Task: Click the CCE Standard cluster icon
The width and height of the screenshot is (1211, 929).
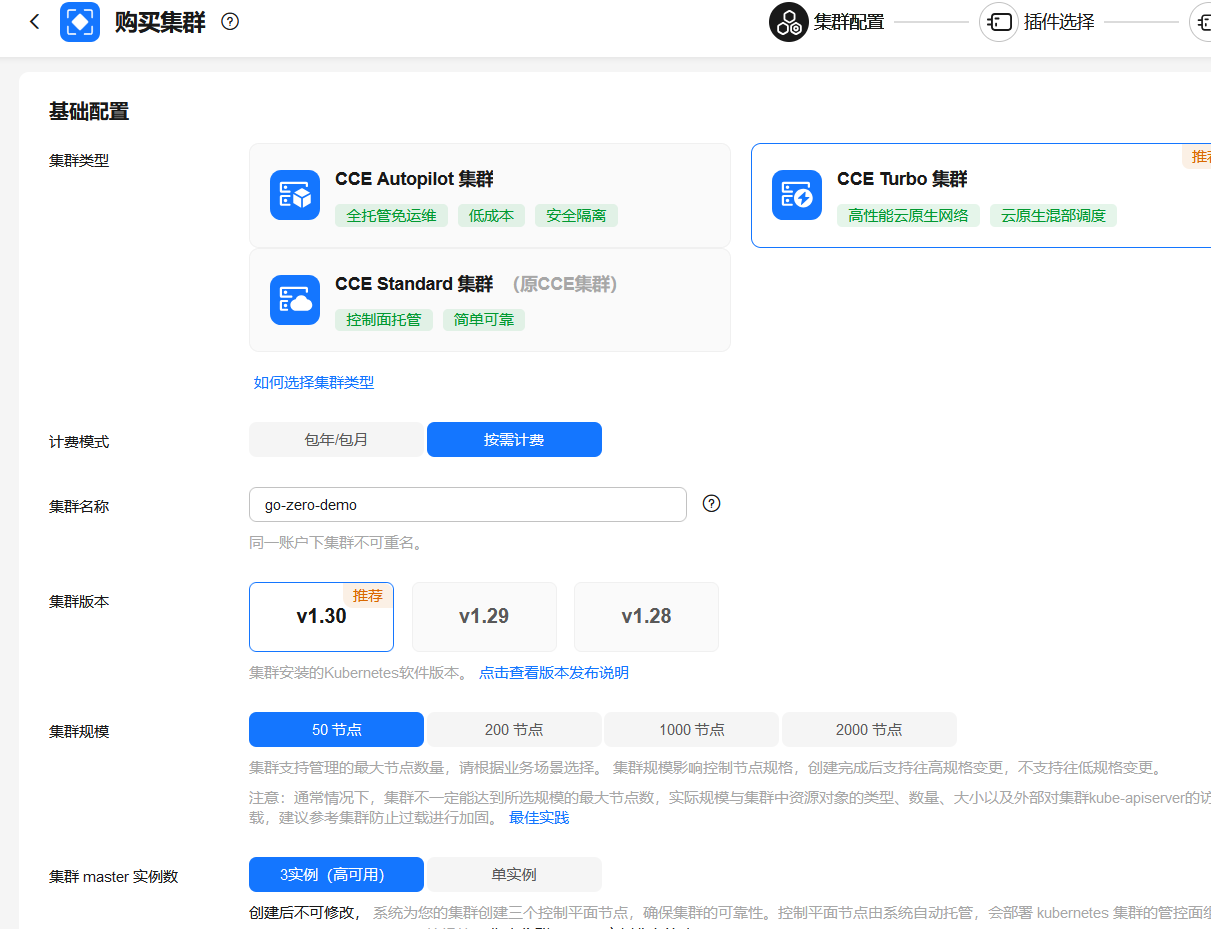Action: 295,300
